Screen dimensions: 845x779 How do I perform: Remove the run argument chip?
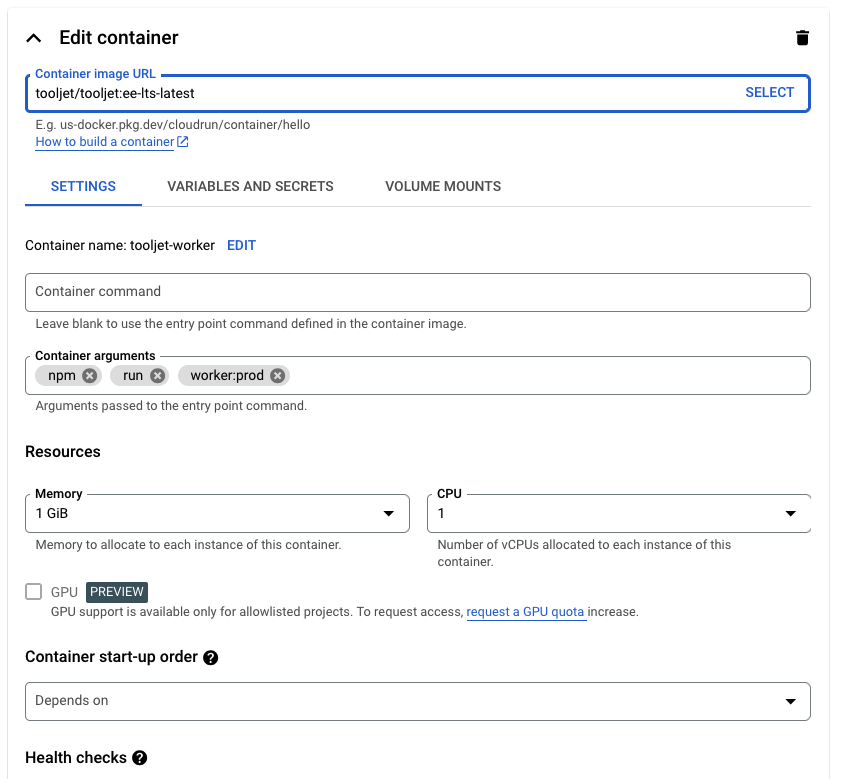click(x=157, y=376)
